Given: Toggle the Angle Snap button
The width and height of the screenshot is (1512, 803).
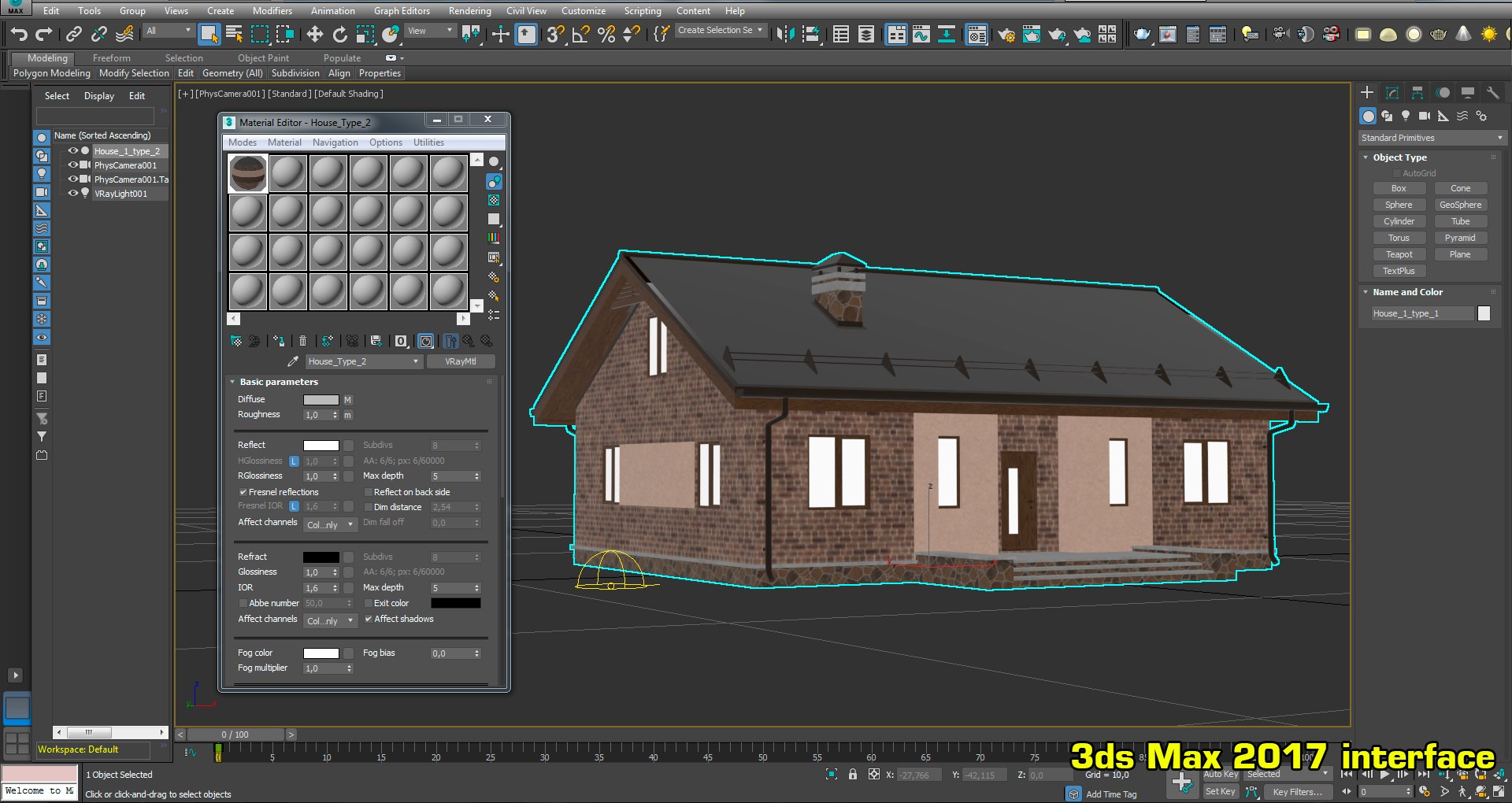Looking at the screenshot, I should 580,34.
